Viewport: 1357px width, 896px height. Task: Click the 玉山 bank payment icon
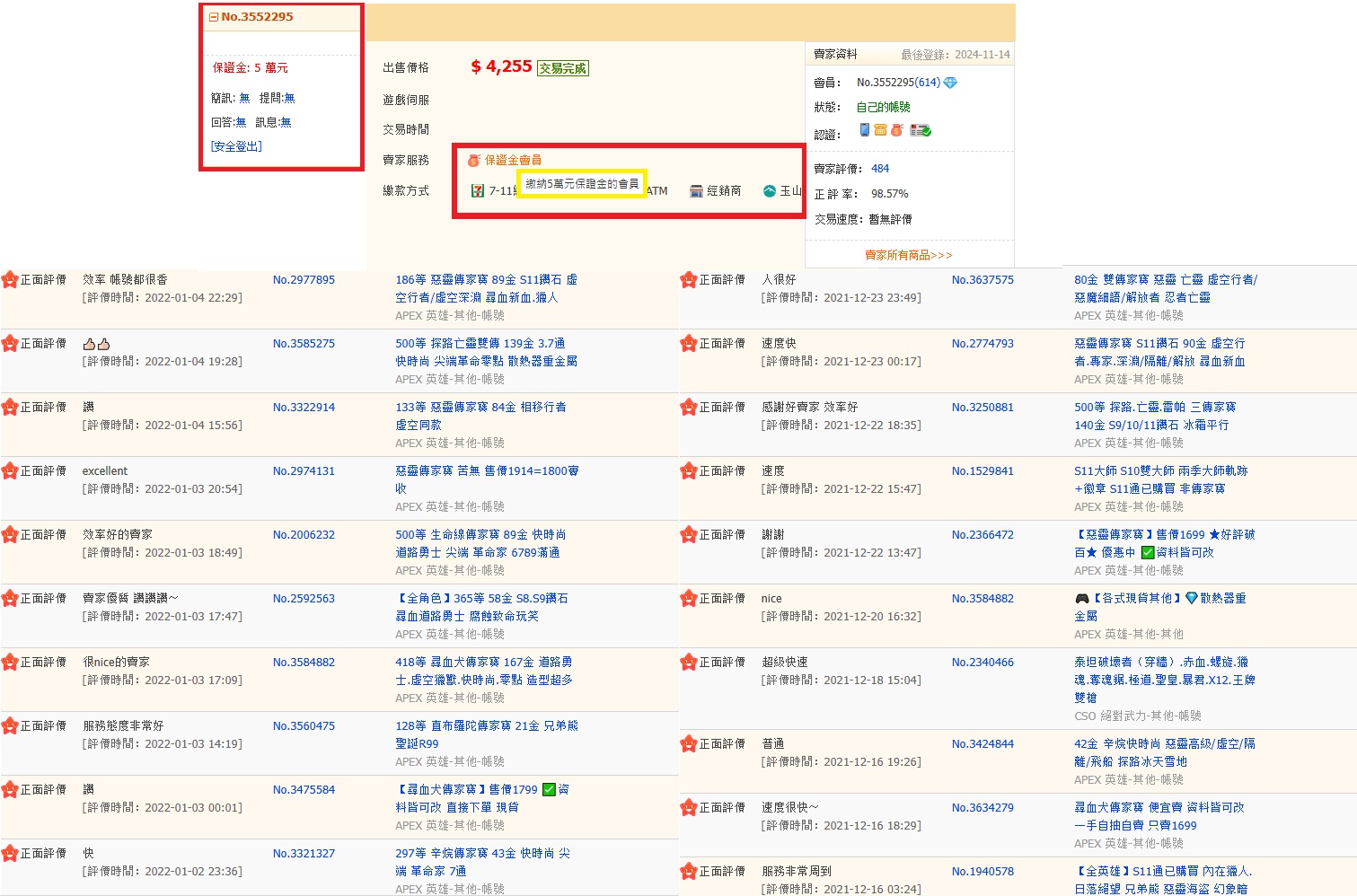coord(770,191)
